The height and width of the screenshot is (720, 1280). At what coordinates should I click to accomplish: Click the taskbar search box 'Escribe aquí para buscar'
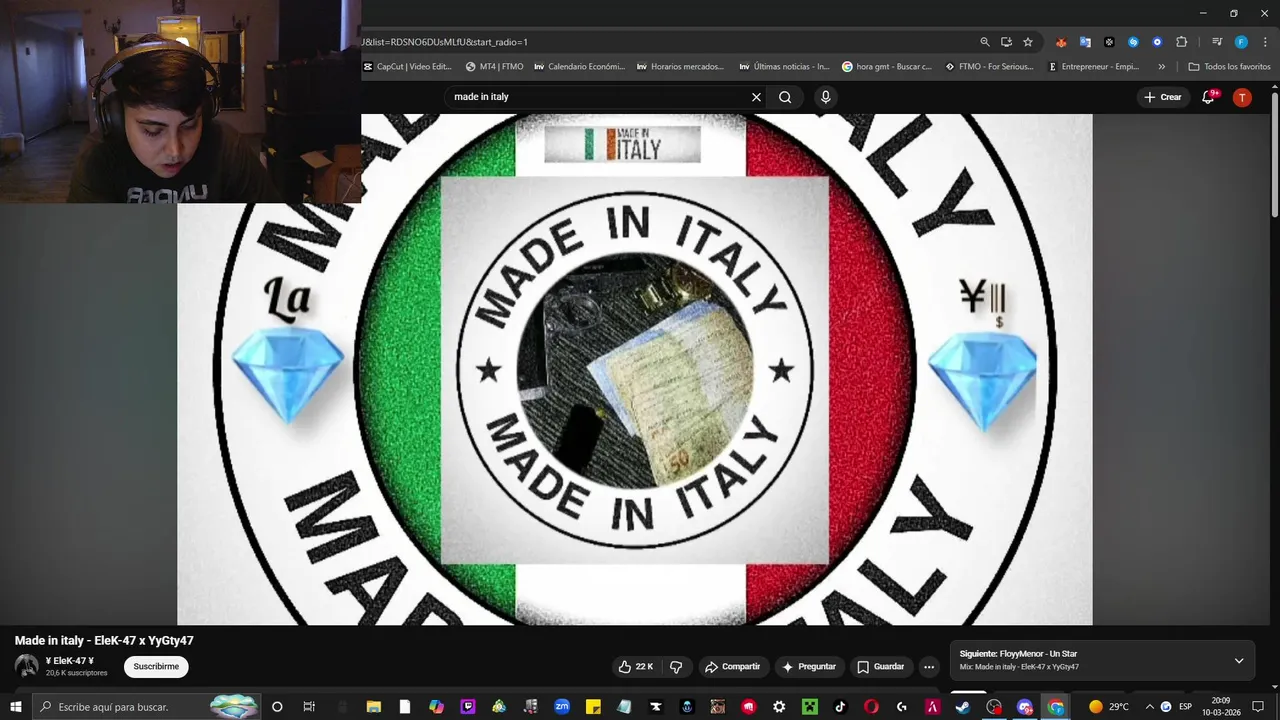click(146, 707)
